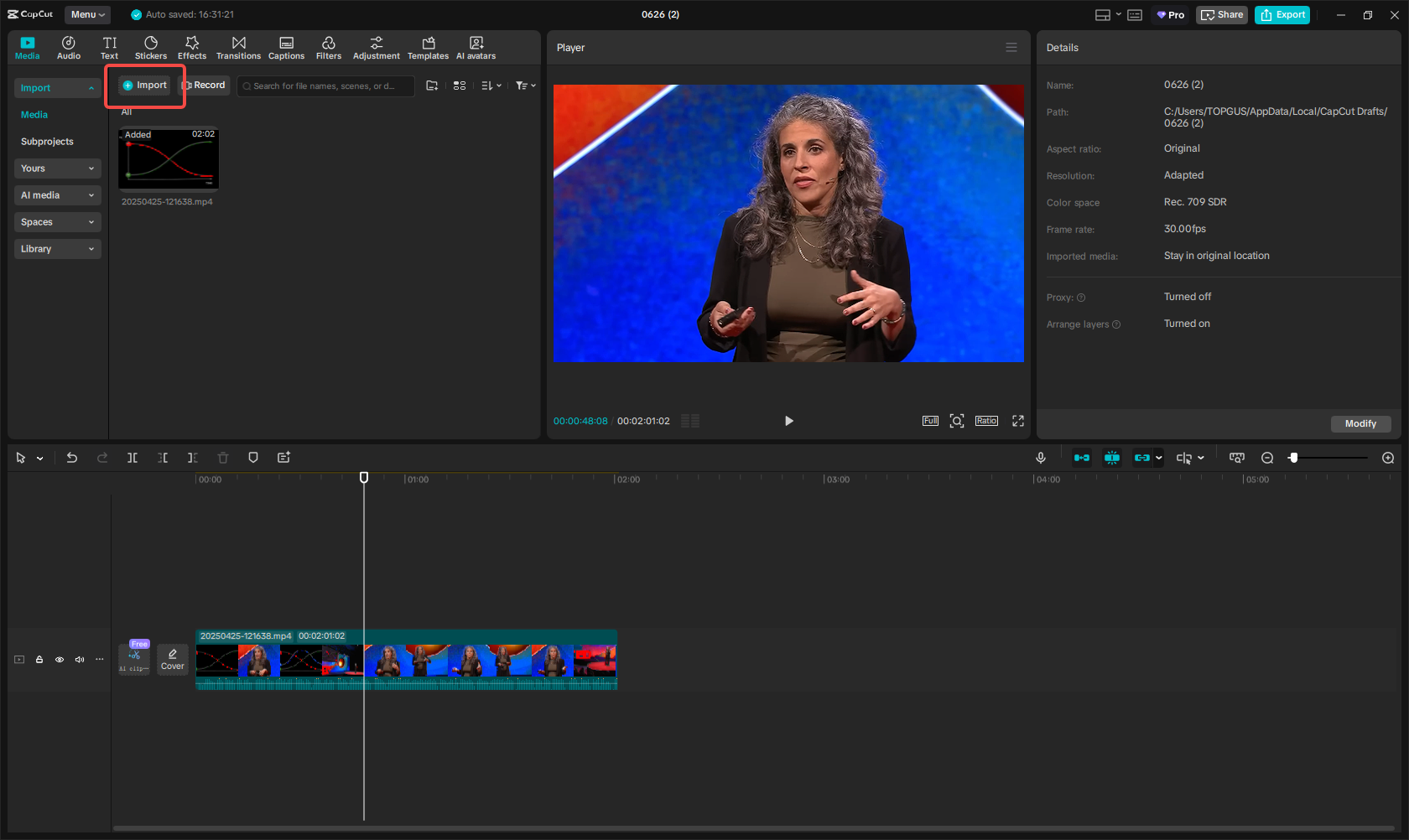Click the Export button
Image resolution: width=1409 pixels, height=840 pixels.
pyautogui.click(x=1282, y=14)
